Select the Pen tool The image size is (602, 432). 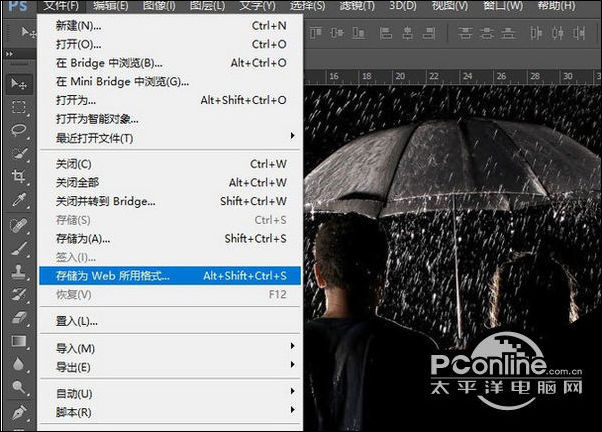point(19,411)
